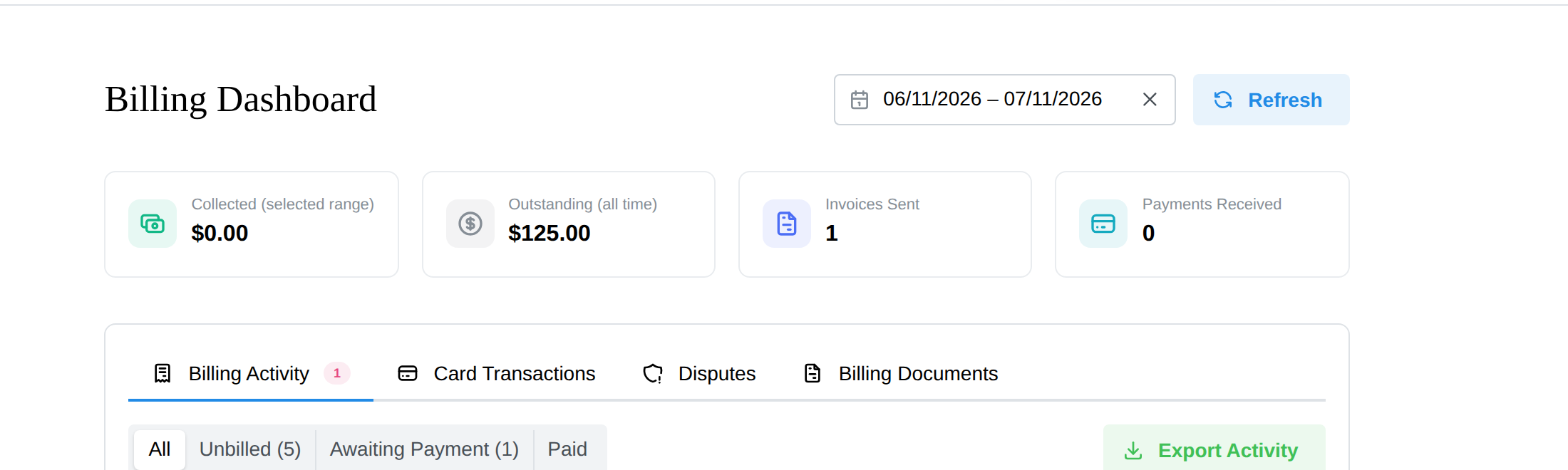
Task: Click the download icon on Export Activity
Action: (x=1133, y=451)
